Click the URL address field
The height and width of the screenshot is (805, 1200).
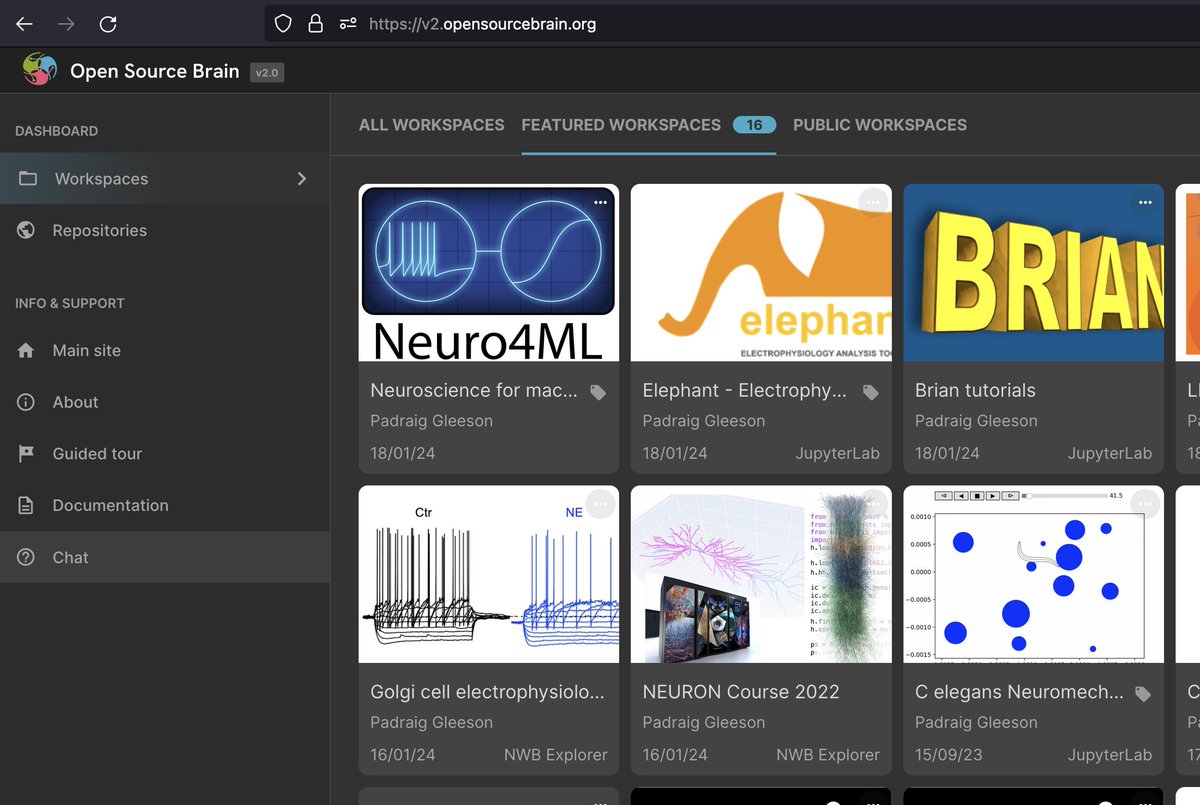732,24
